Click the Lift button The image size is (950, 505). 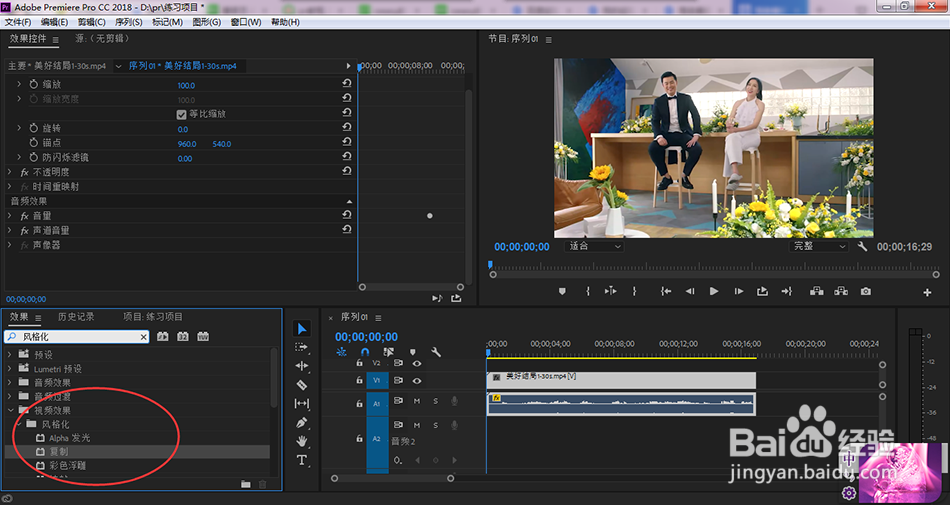[x=817, y=291]
